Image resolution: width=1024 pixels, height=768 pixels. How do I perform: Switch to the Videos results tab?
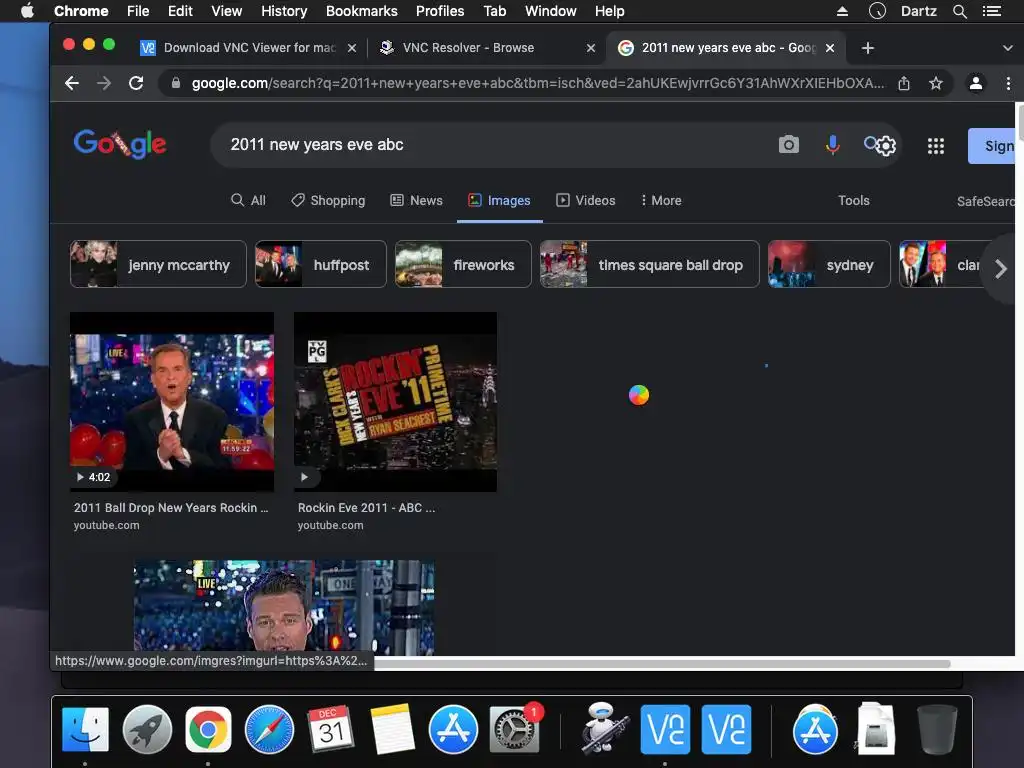[x=586, y=200]
